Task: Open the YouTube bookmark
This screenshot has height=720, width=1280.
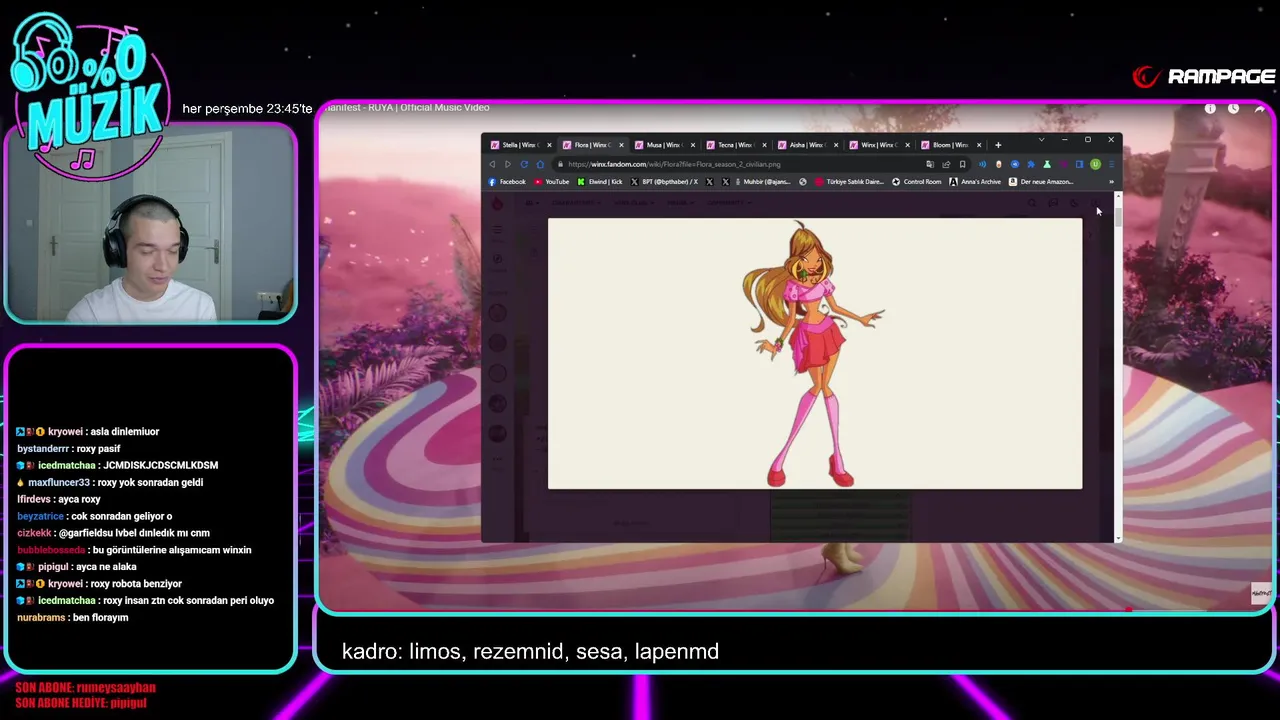Action: click(x=551, y=182)
